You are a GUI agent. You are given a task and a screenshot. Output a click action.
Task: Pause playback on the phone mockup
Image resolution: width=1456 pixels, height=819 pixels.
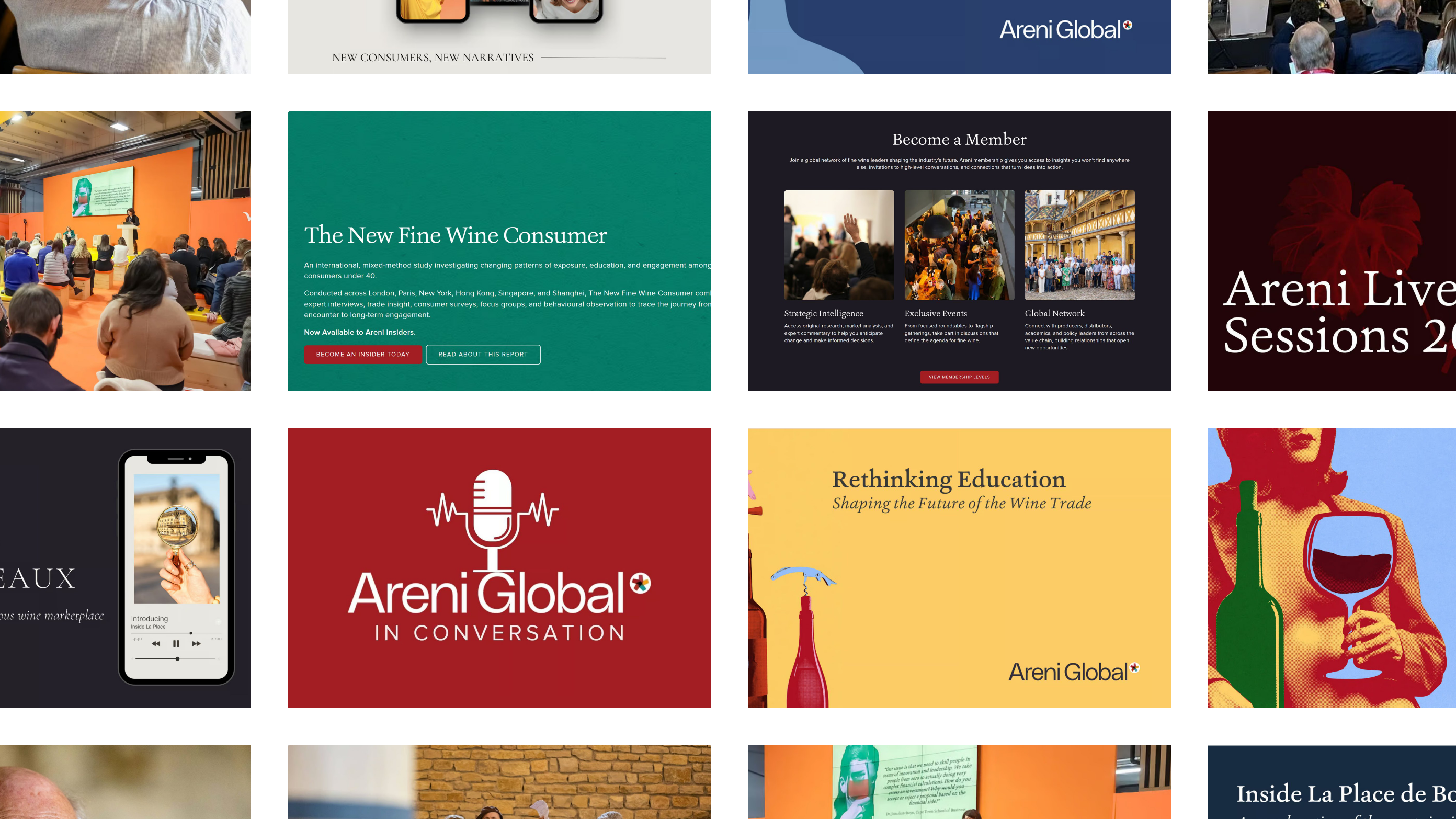176,643
